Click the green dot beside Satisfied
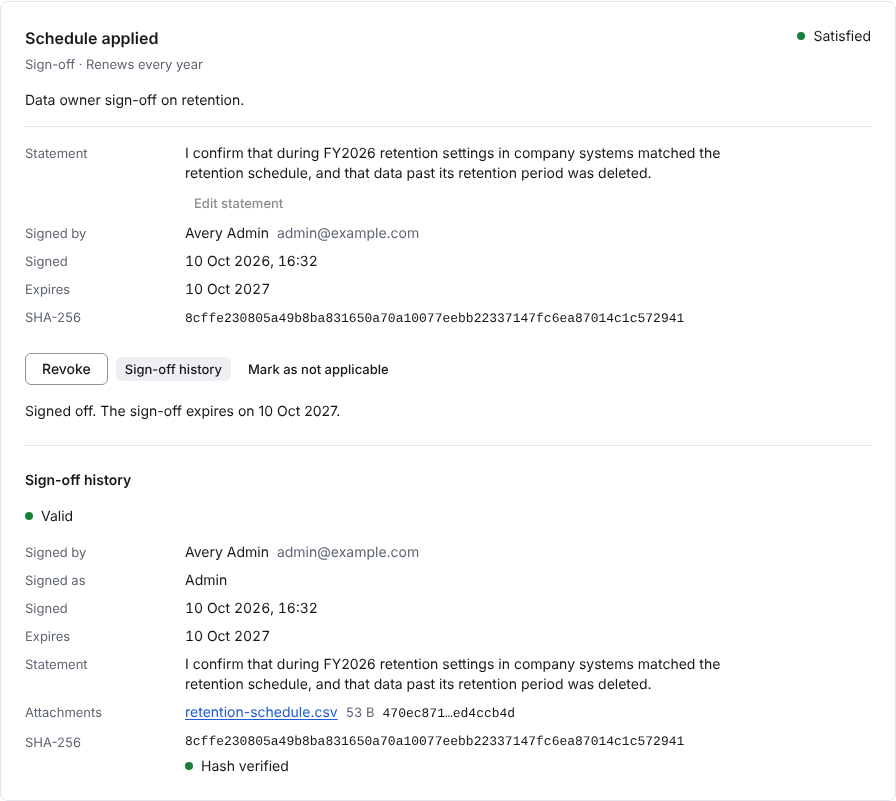The width and height of the screenshot is (896, 801). tap(801, 36)
